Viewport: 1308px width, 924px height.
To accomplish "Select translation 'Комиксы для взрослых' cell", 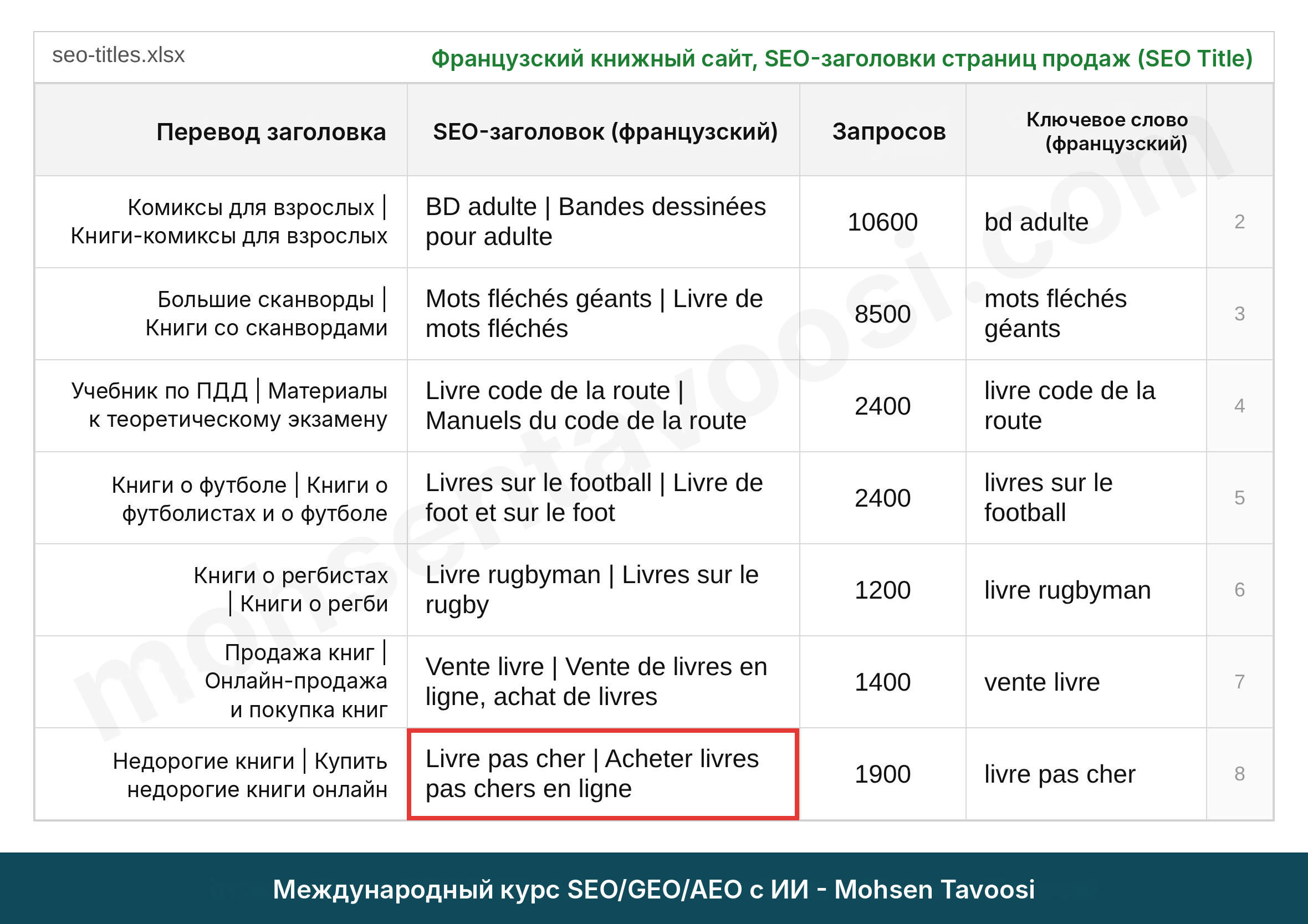I will click(x=221, y=222).
